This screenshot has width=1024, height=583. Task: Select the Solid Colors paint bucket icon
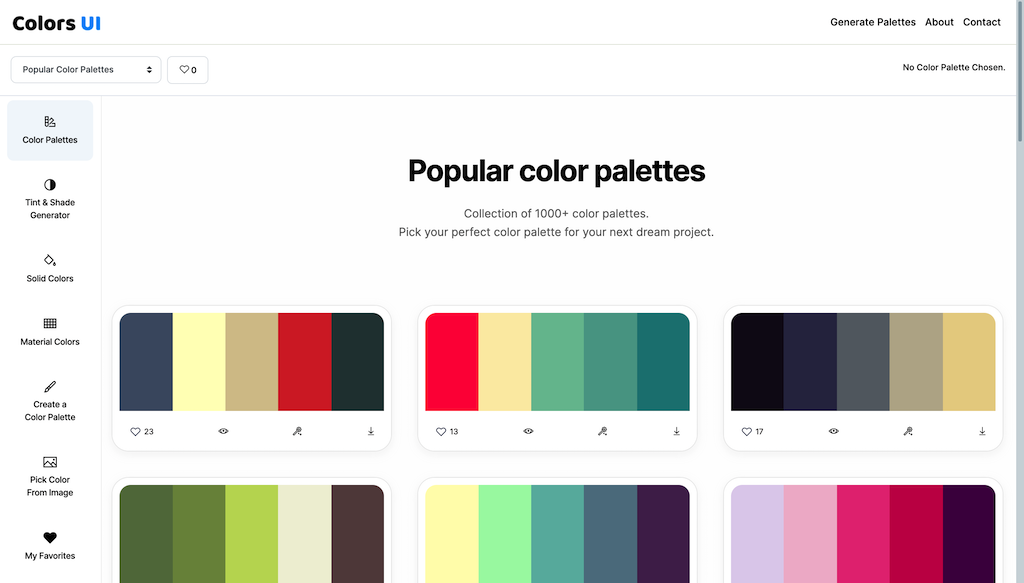click(x=50, y=260)
